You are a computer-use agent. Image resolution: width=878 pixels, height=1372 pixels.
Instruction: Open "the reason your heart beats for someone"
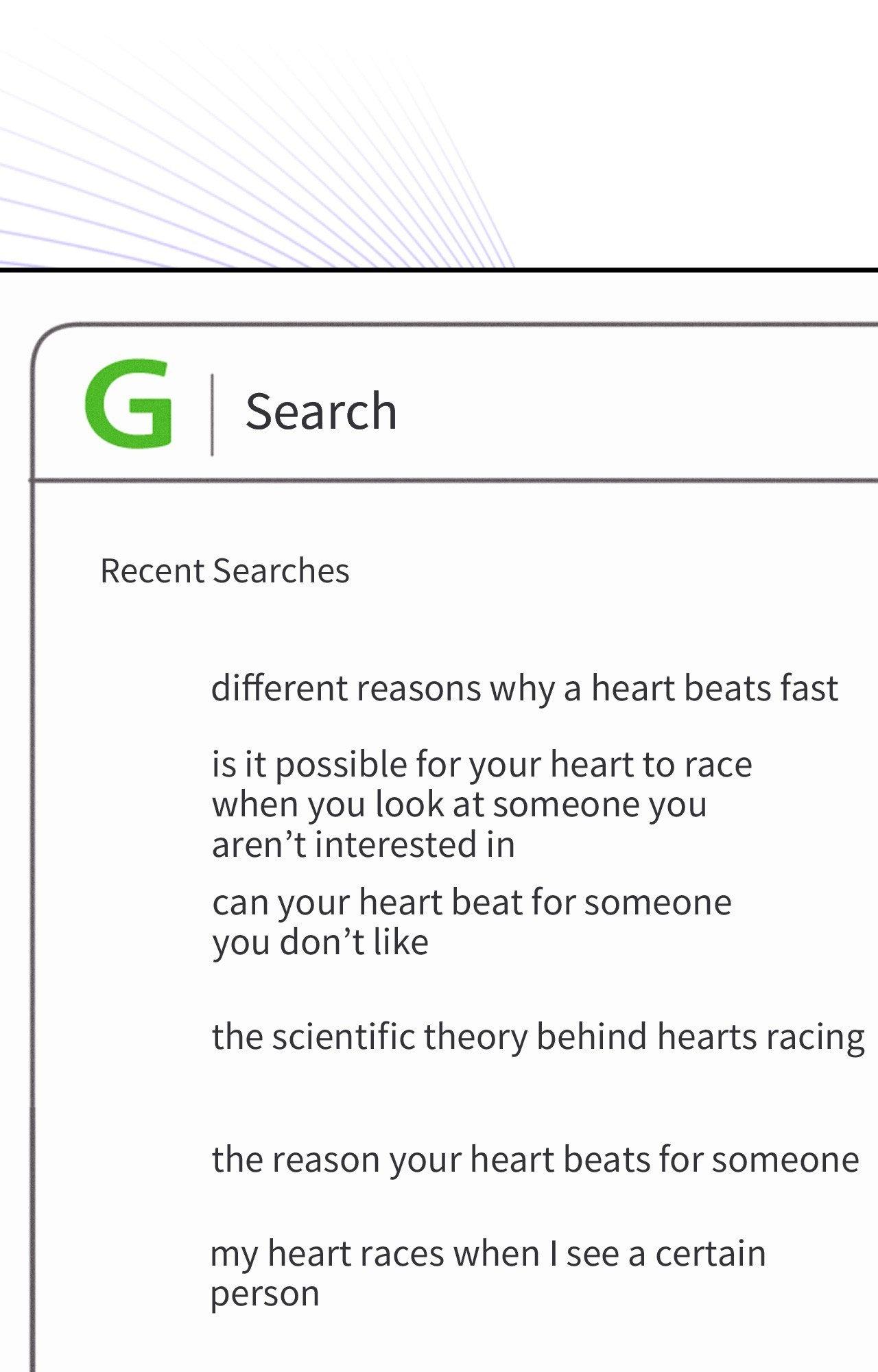point(535,1159)
